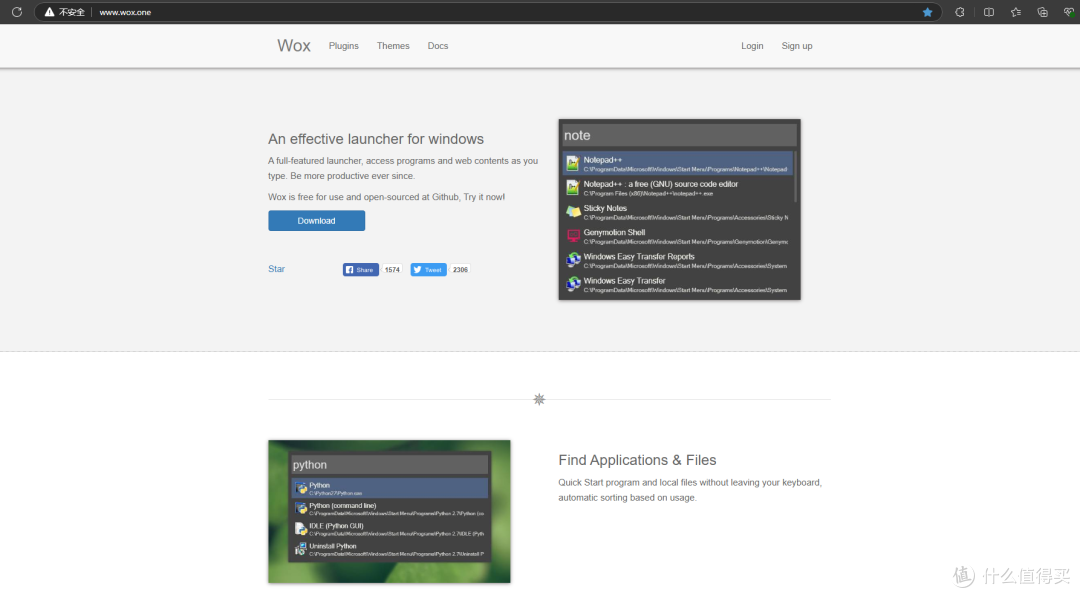Viewport: 1080px width, 598px height.
Task: Open the collections icon
Action: tap(1042, 12)
